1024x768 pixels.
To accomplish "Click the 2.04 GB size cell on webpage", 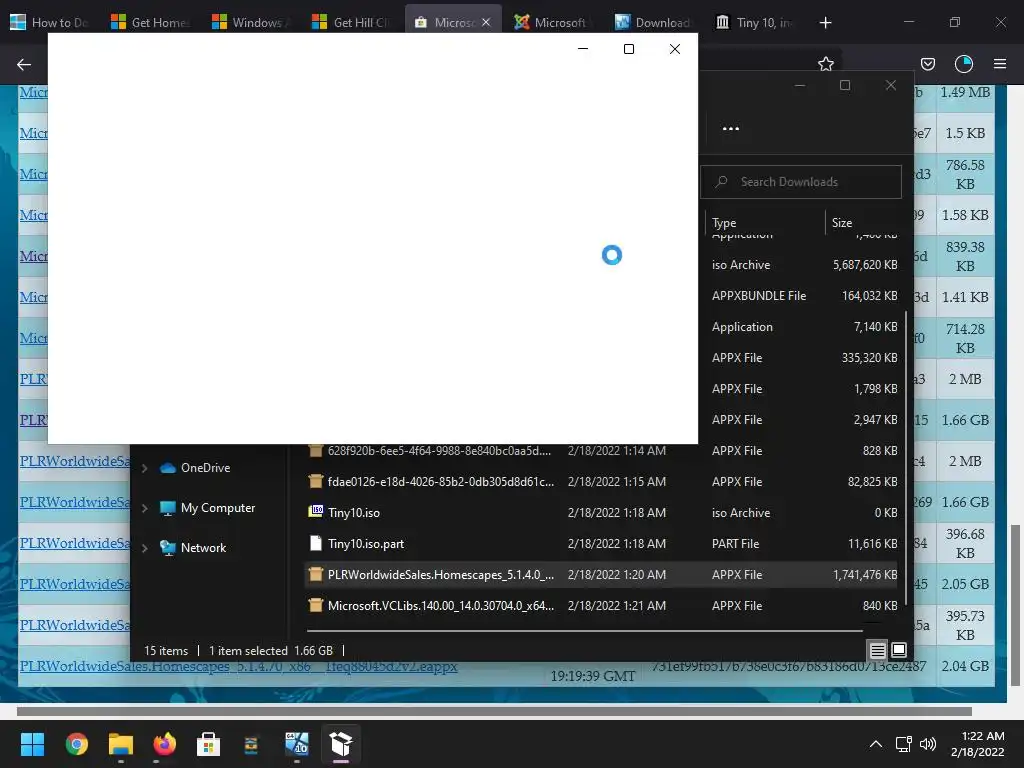I will click(x=965, y=667).
